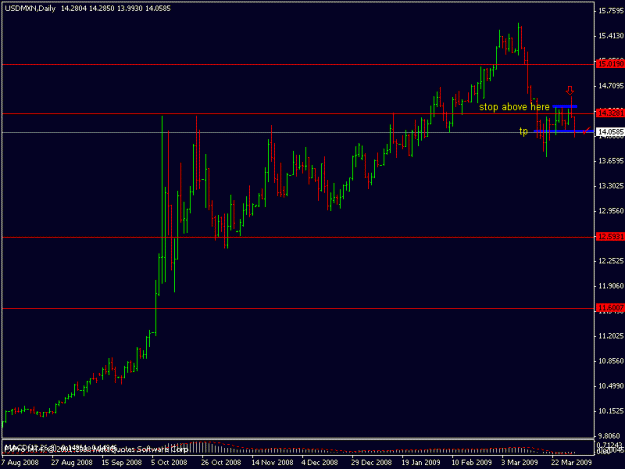Click the 5 Oct 2008 date label
Image resolution: width=625 pixels, height=469 pixels.
click(169, 462)
